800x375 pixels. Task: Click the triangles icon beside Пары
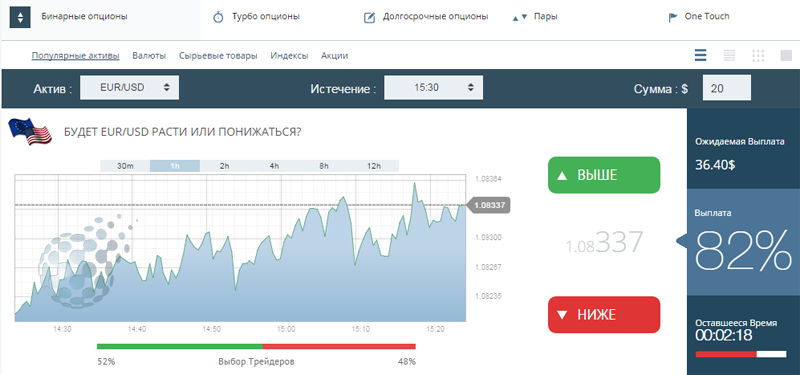[519, 17]
